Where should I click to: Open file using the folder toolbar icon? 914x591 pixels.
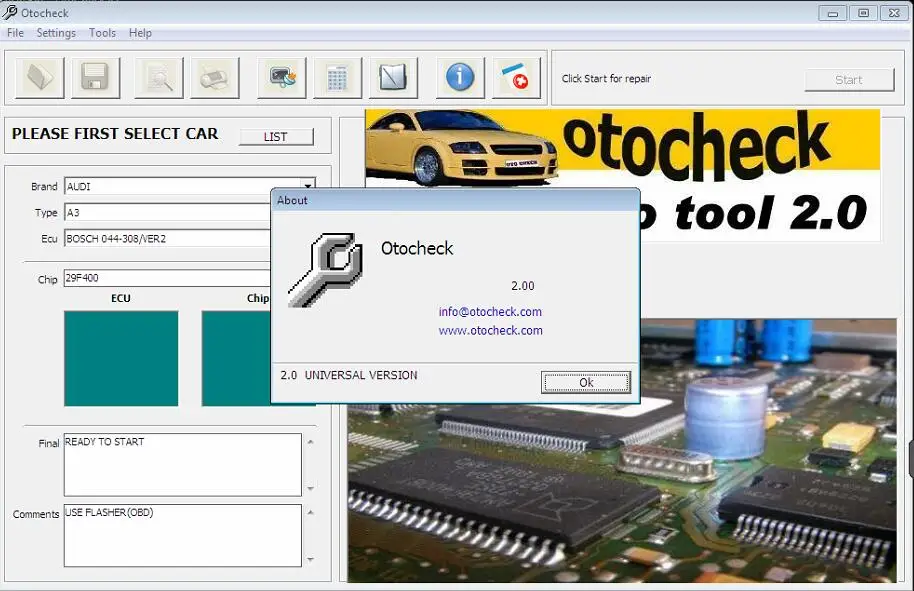[x=40, y=78]
